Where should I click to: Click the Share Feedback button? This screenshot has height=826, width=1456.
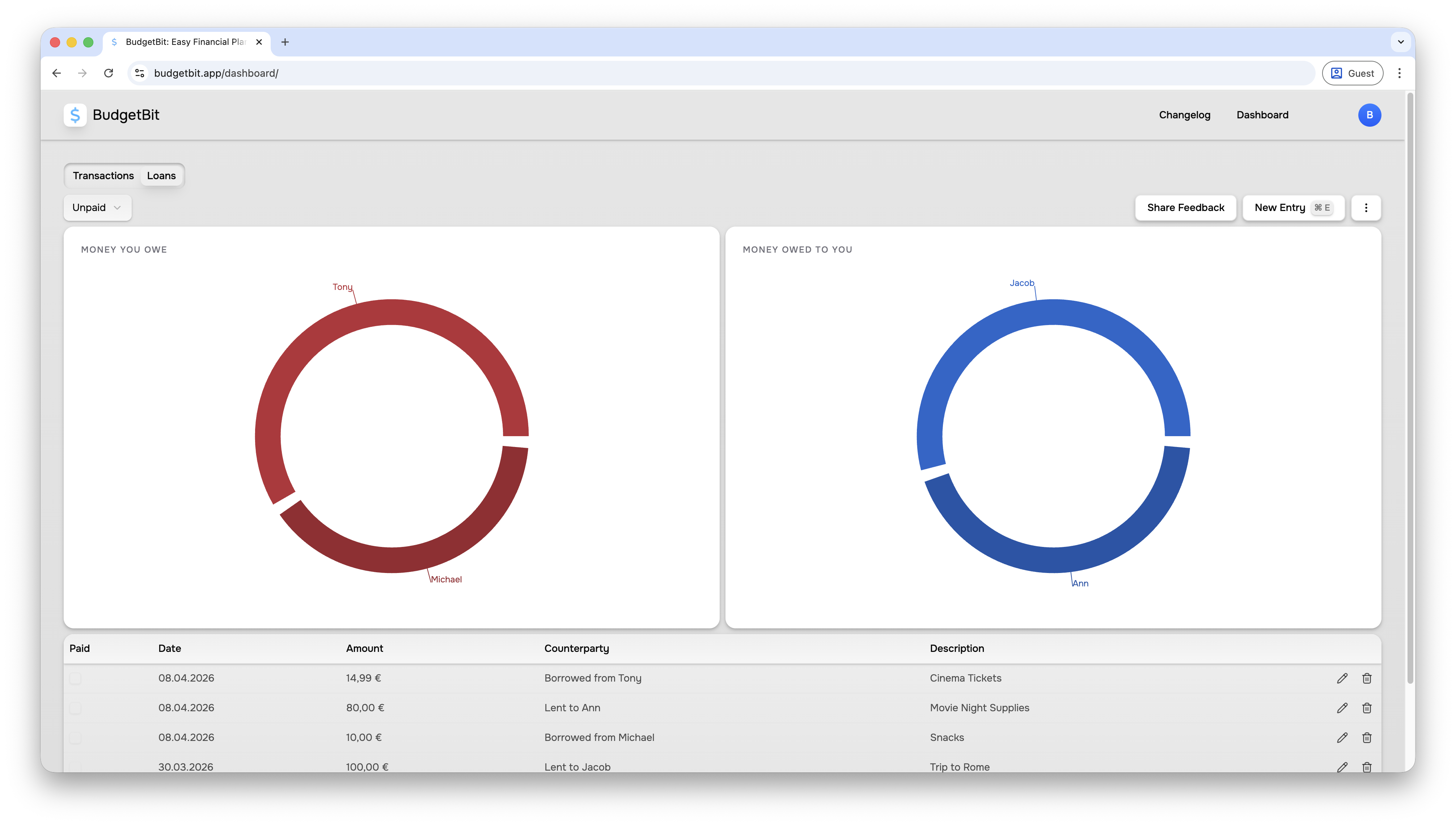[1186, 208]
